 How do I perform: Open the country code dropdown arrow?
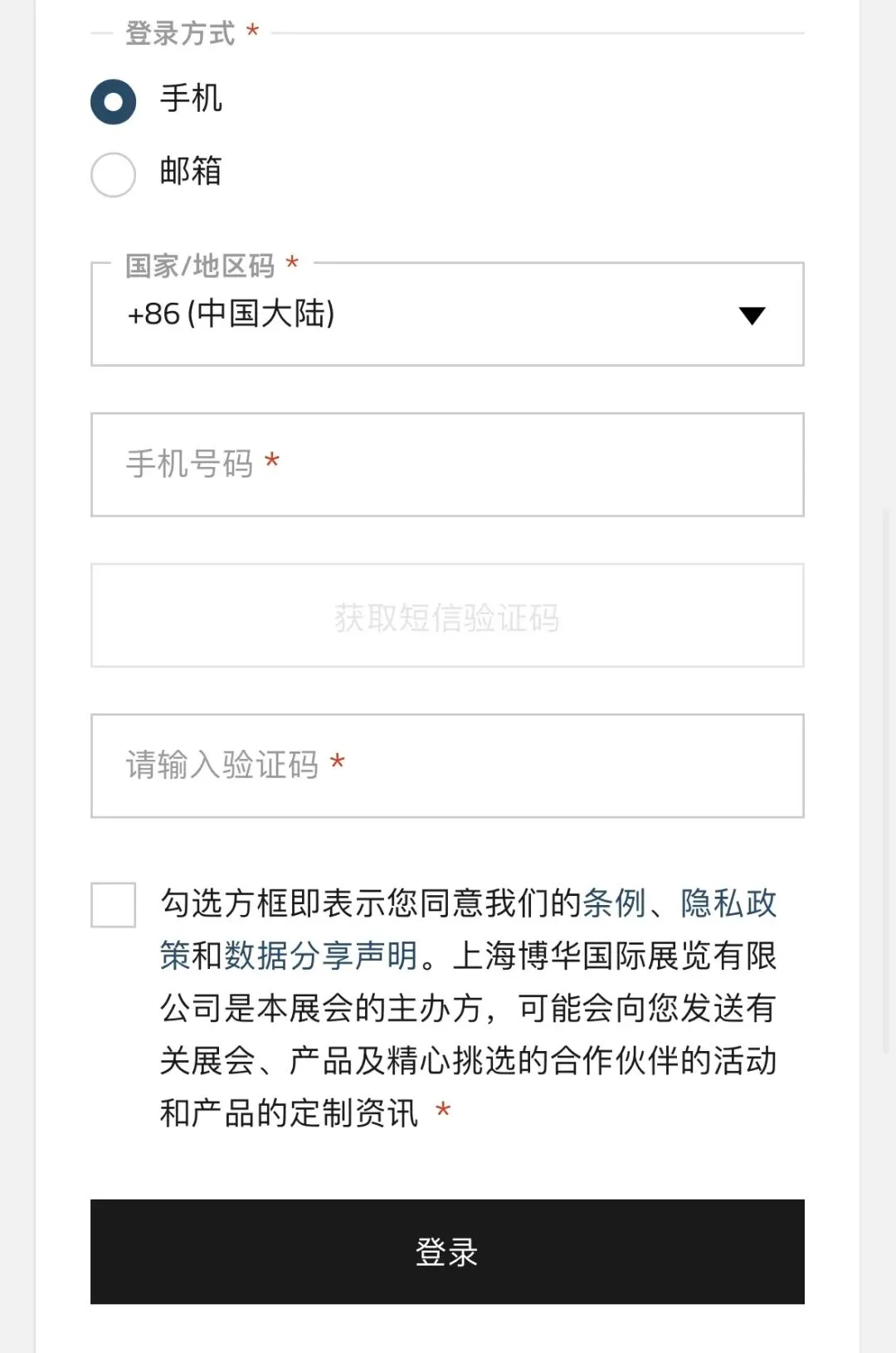point(752,315)
